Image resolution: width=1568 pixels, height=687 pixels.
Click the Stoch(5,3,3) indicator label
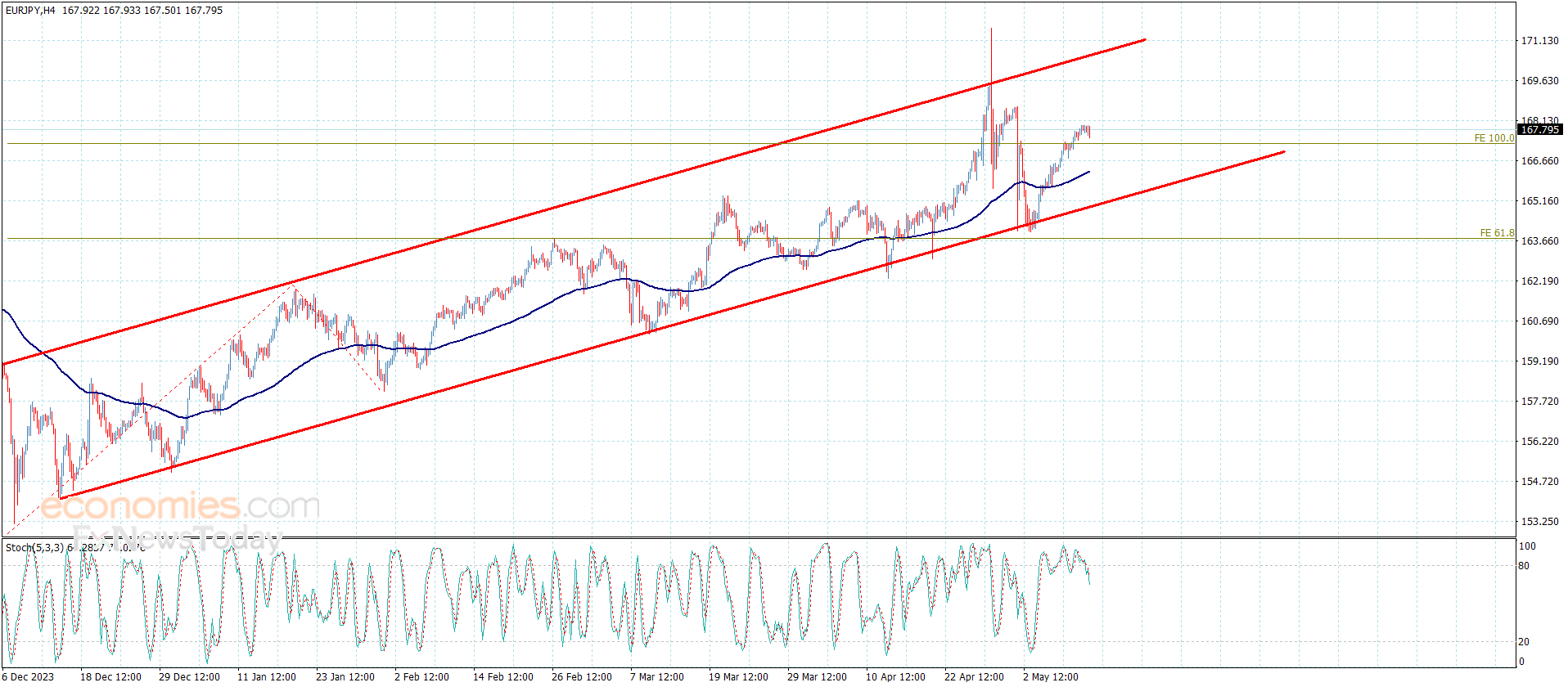pos(34,548)
